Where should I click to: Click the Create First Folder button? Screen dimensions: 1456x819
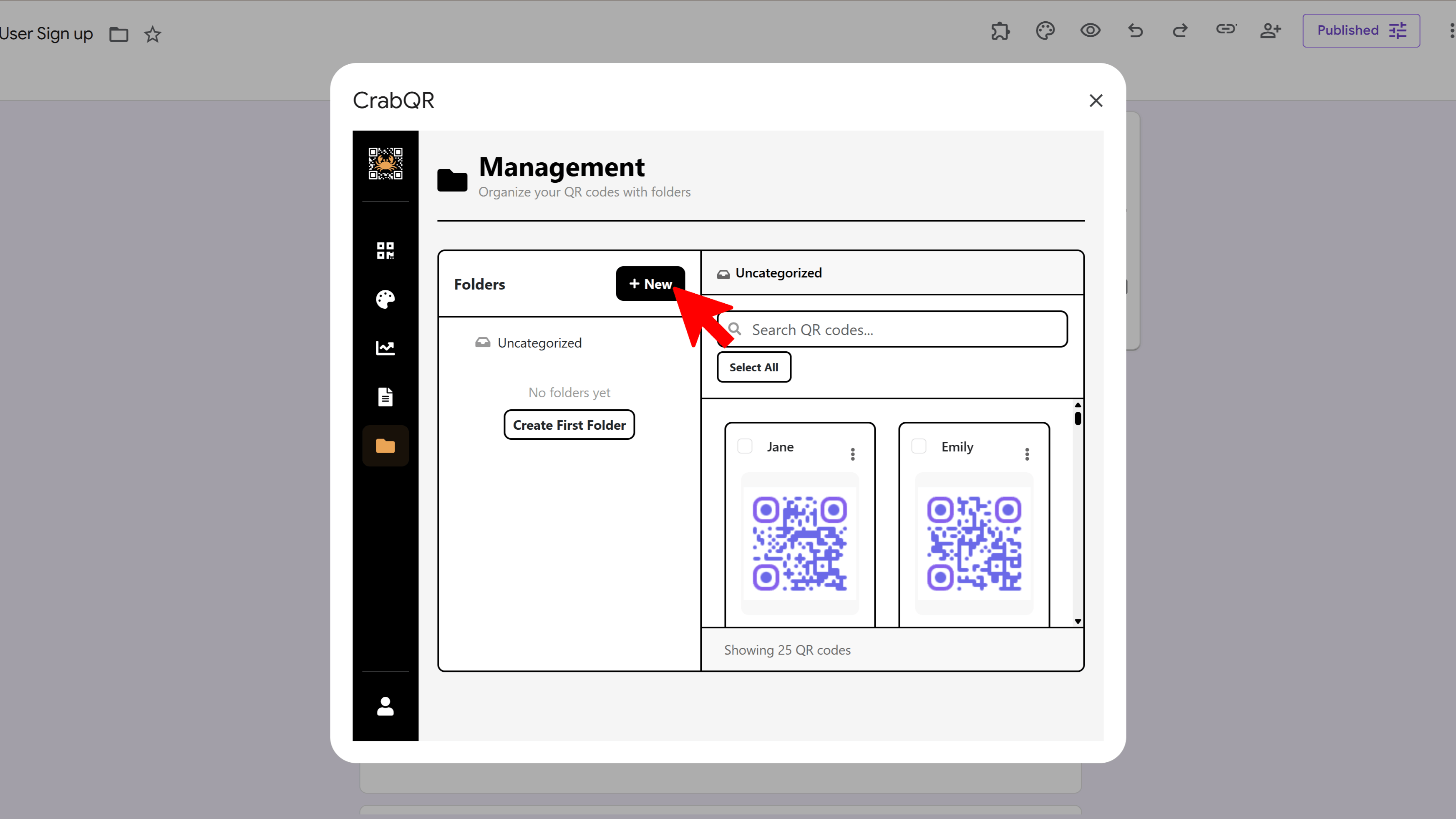pyautogui.click(x=569, y=424)
